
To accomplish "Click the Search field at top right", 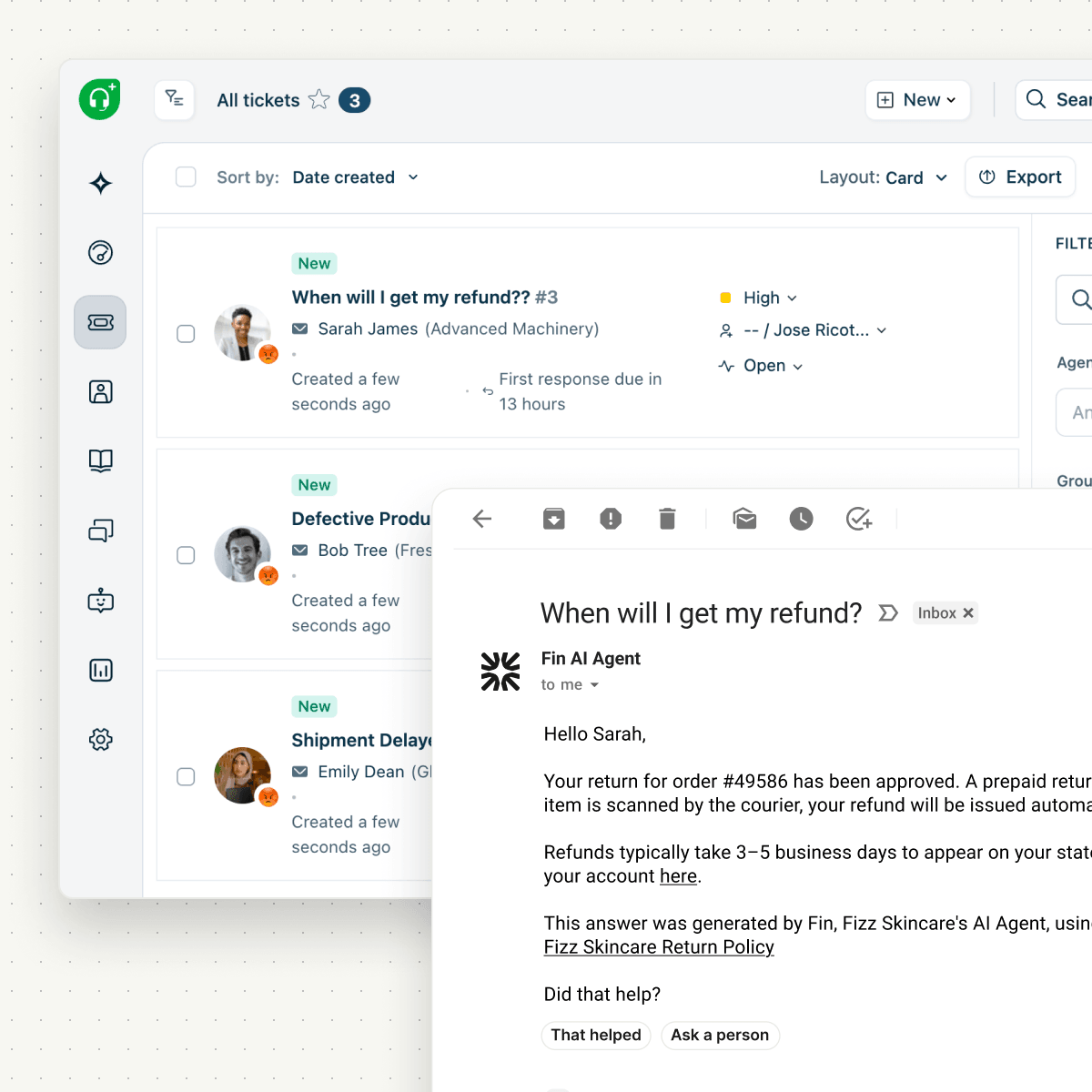I will (x=1056, y=100).
